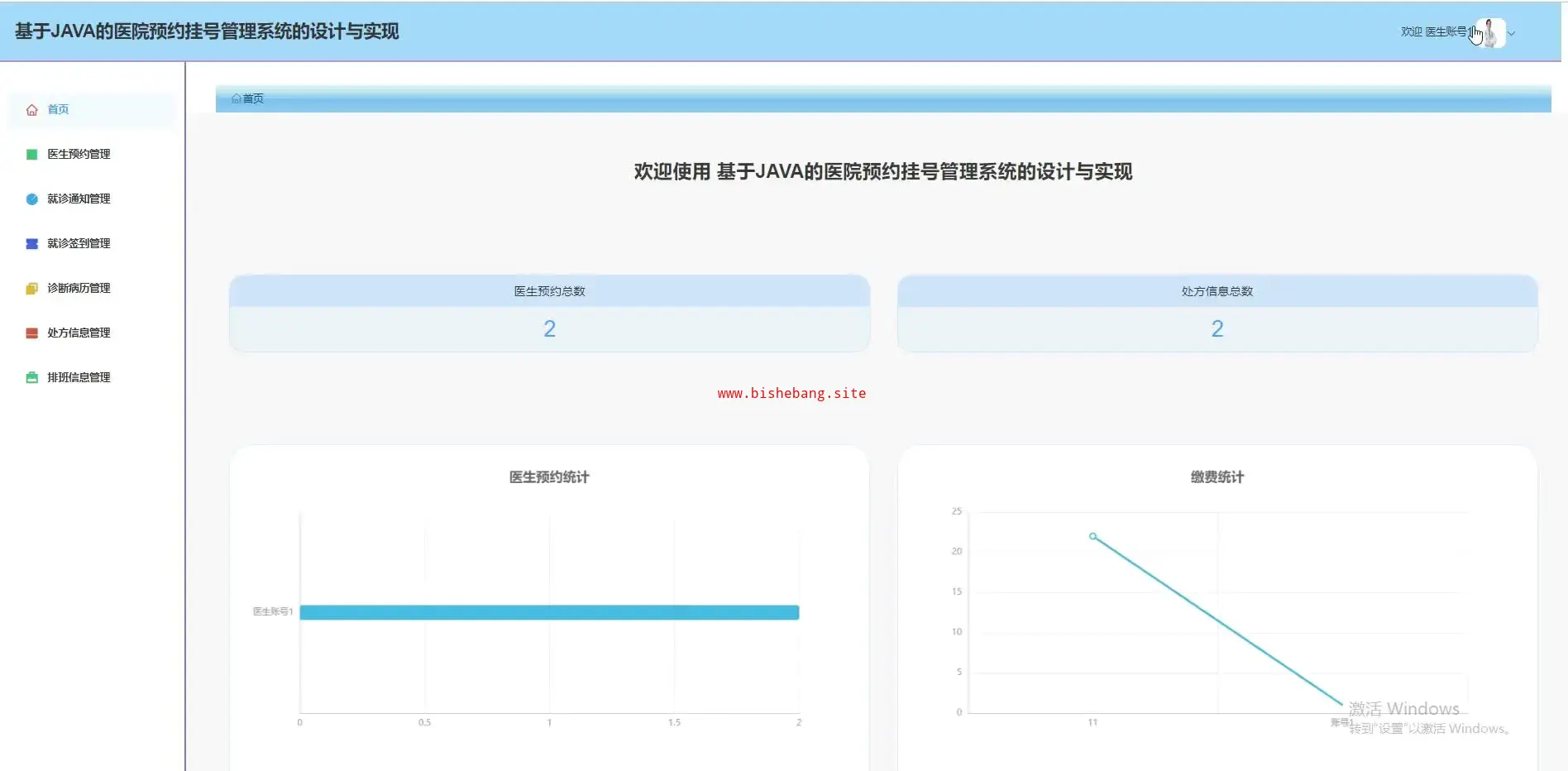The image size is (1568, 771).
Task: Click the blue 就诊签到管理 icon
Action: 32,244
